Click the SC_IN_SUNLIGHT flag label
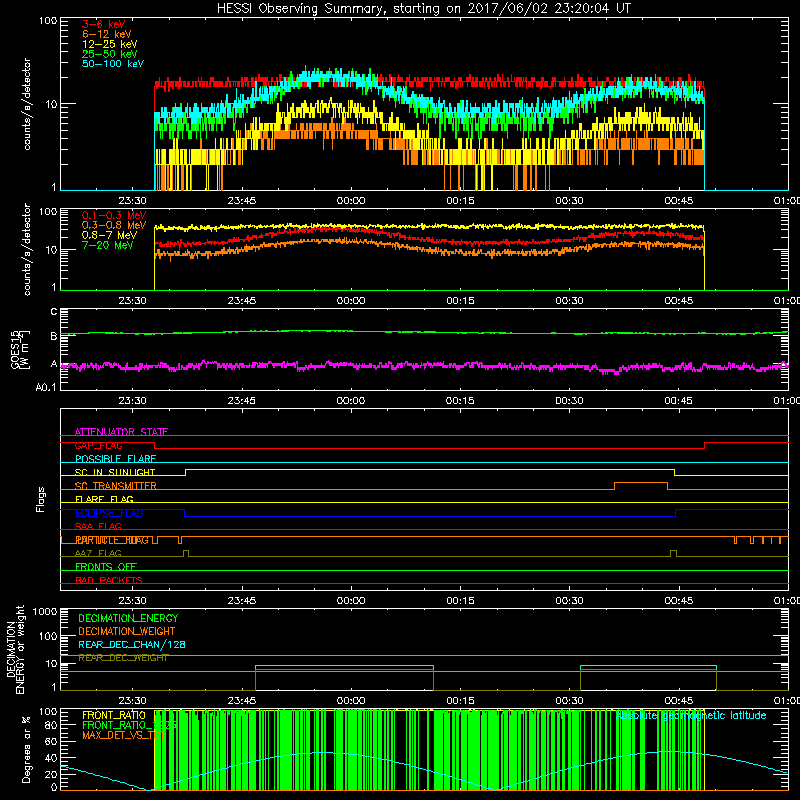 click(x=115, y=472)
